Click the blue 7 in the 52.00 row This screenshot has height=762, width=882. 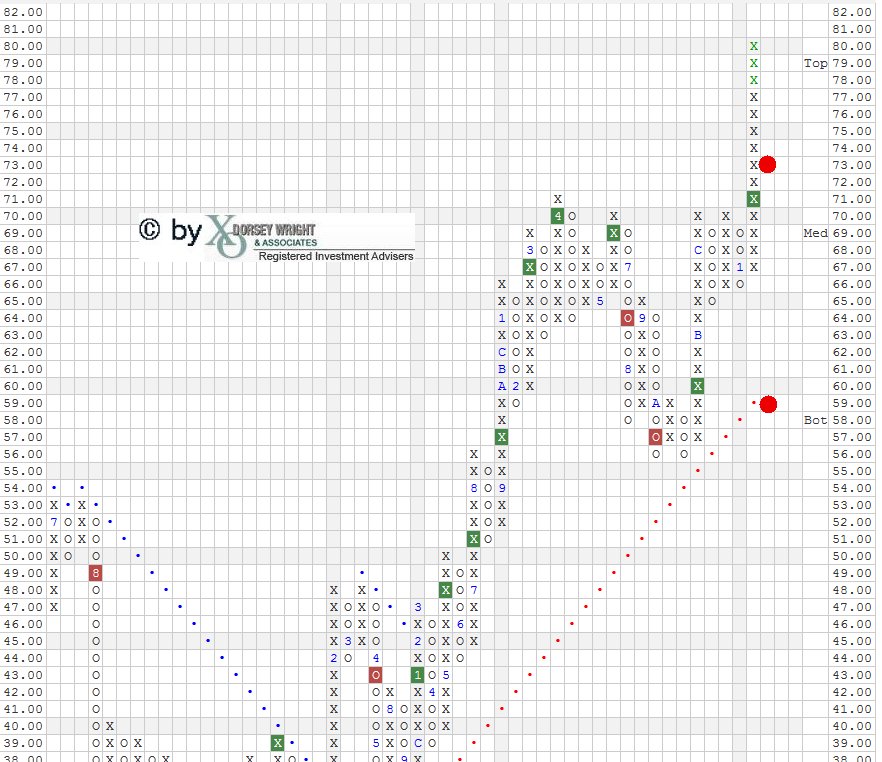[x=53, y=522]
